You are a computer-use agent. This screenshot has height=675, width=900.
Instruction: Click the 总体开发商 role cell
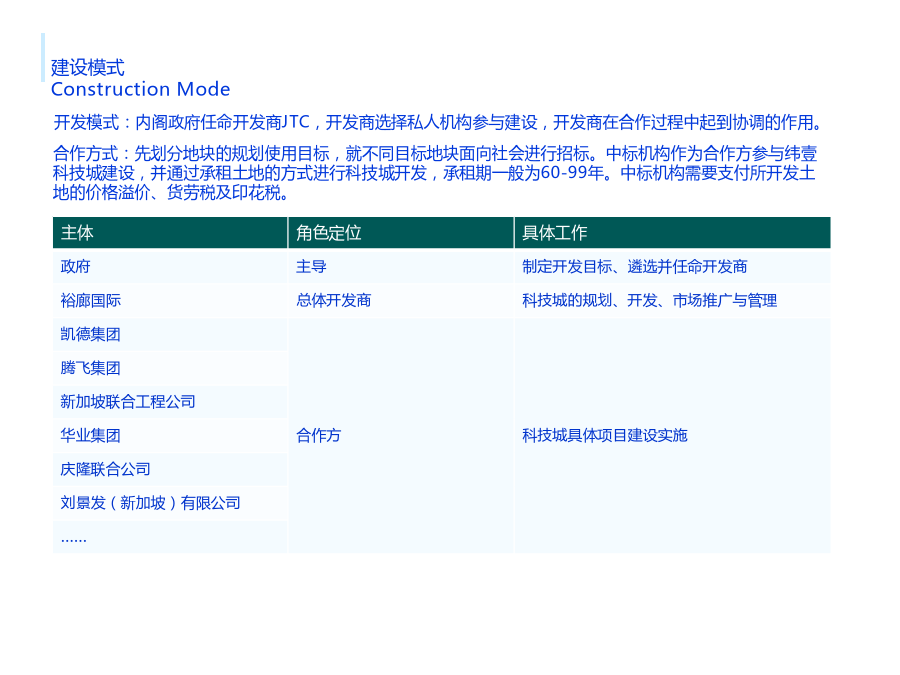(401, 300)
